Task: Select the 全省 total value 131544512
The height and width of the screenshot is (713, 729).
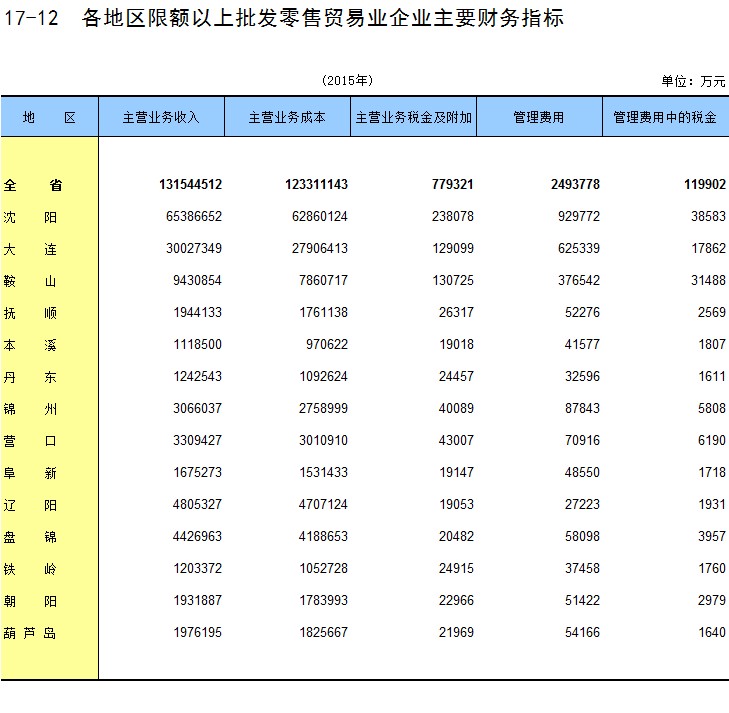Action: [x=190, y=185]
